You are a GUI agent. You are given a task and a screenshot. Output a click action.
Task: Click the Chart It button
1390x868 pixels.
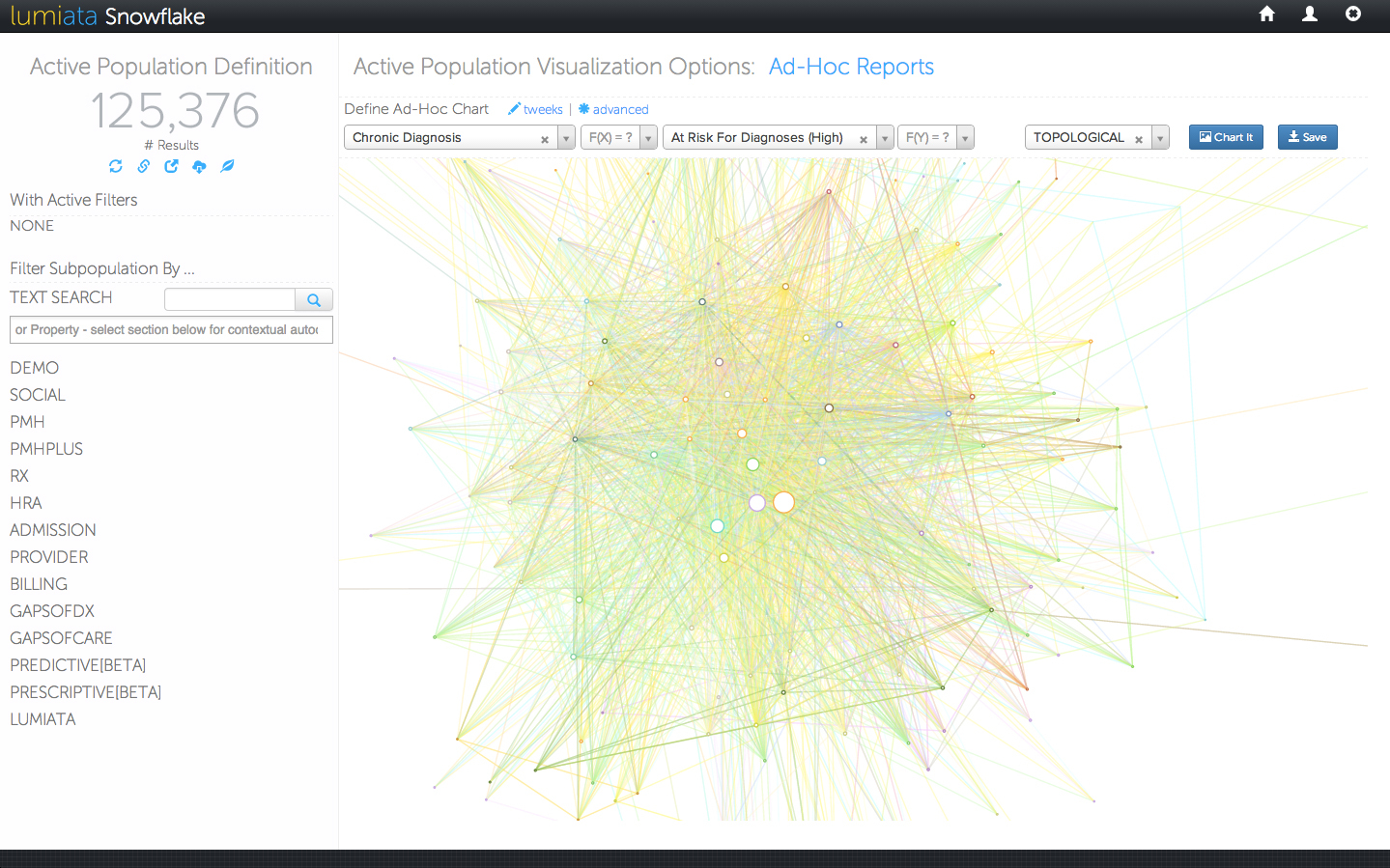point(1226,137)
